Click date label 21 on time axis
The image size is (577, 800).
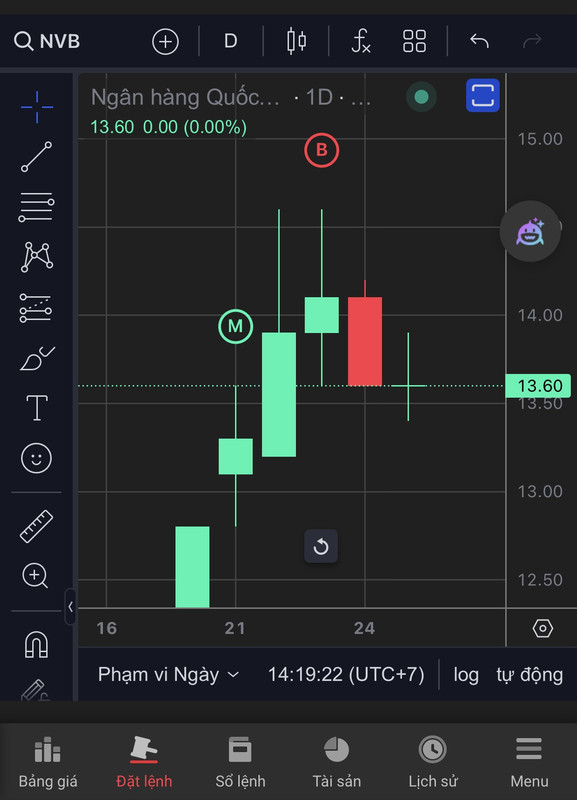(235, 628)
